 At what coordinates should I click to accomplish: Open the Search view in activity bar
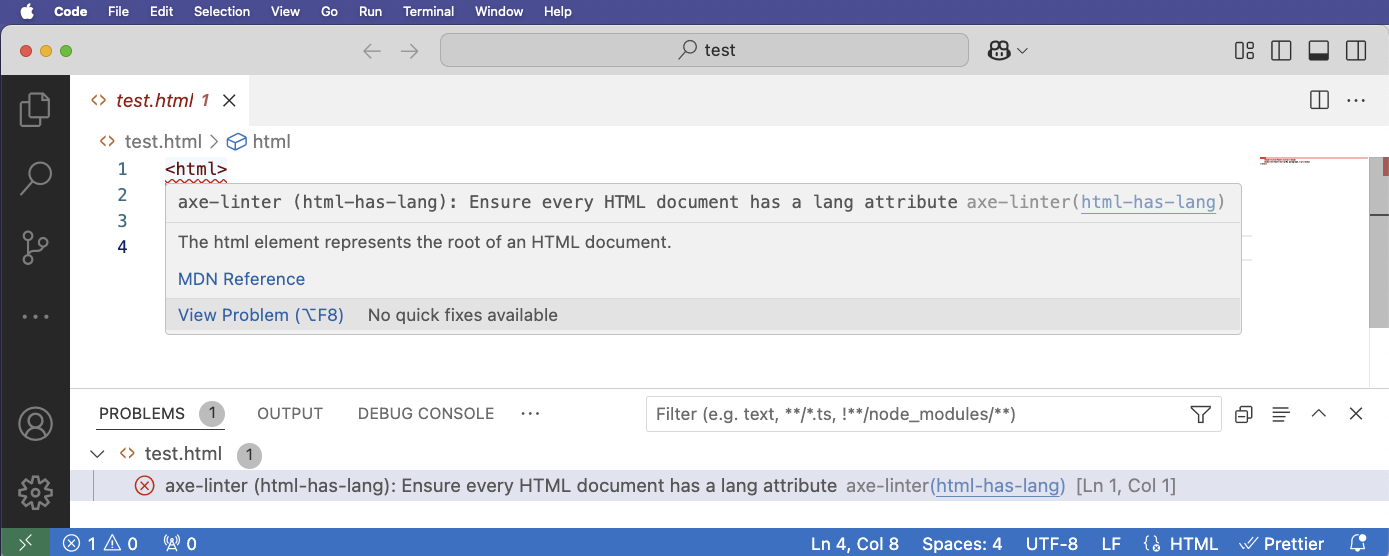[x=35, y=179]
